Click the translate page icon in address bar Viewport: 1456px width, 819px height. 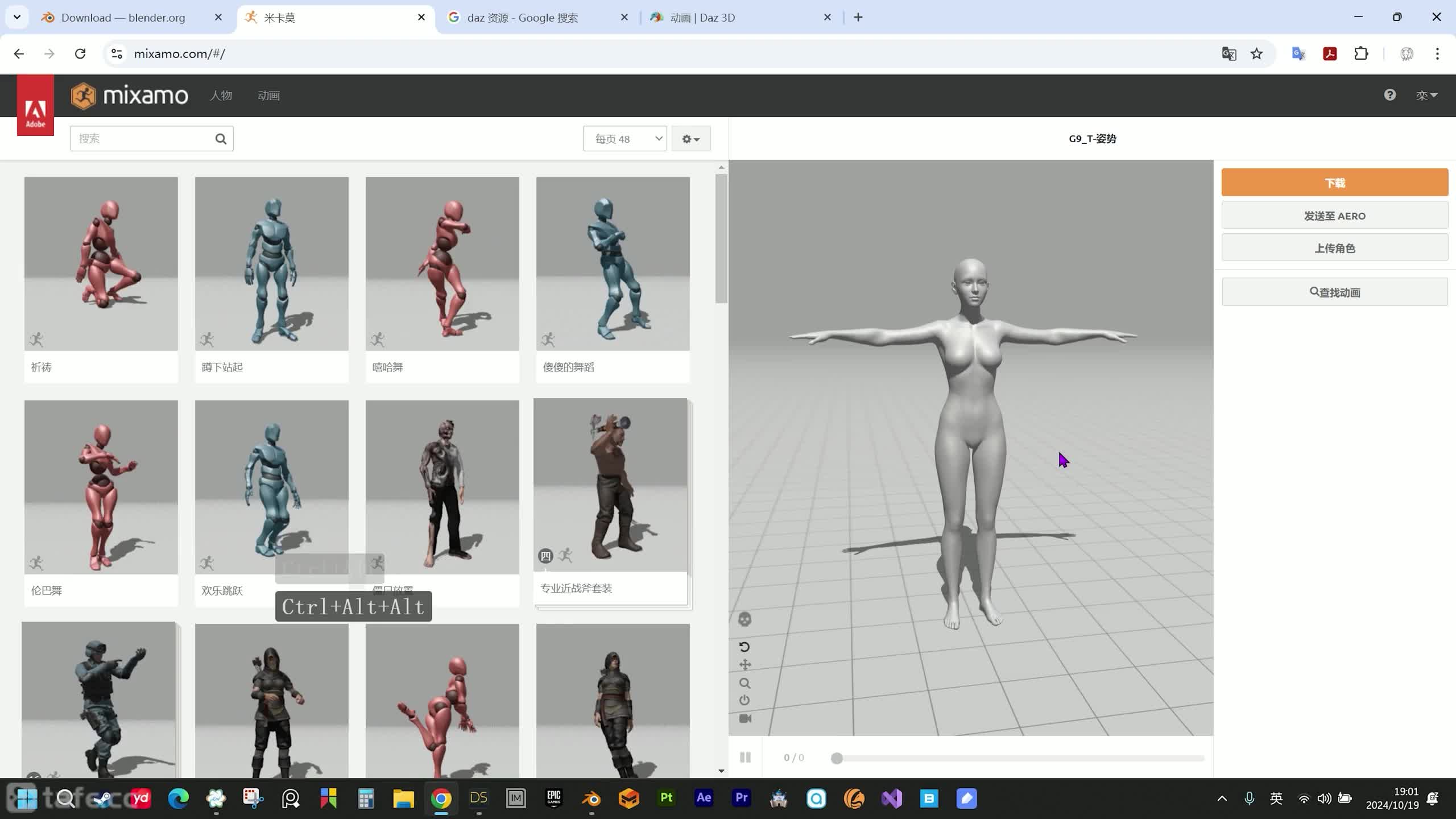(1228, 53)
